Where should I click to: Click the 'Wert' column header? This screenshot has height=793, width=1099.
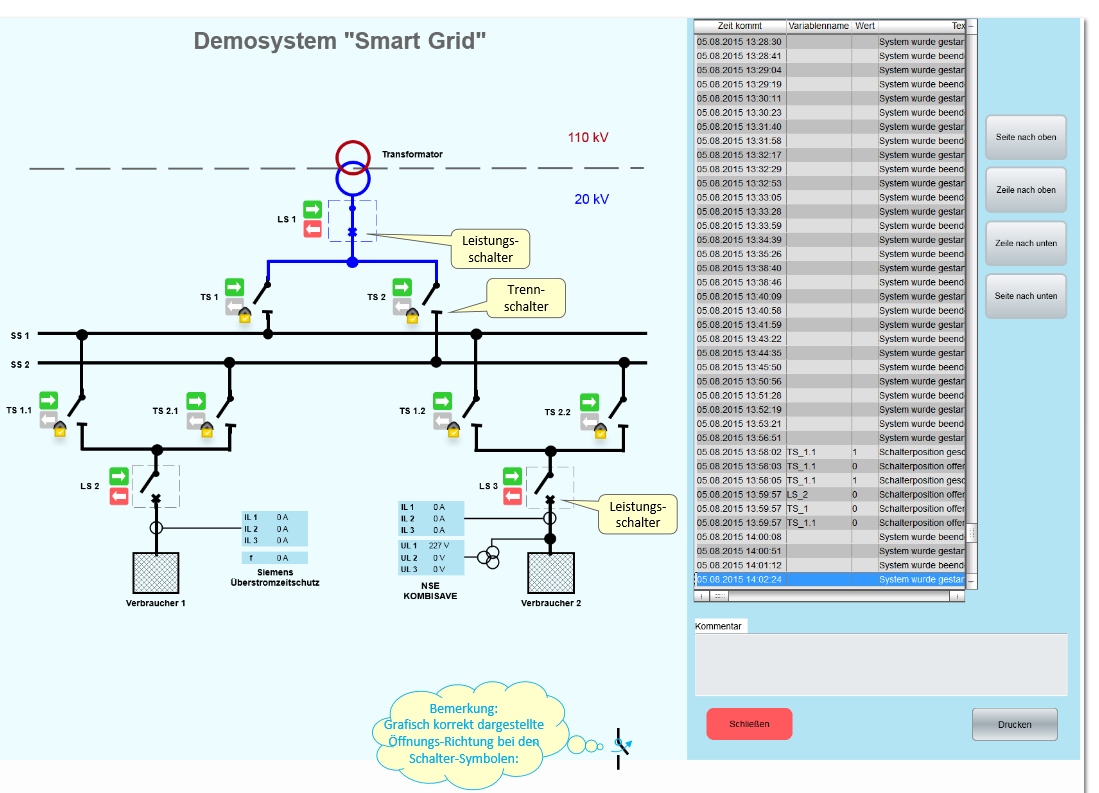point(864,26)
